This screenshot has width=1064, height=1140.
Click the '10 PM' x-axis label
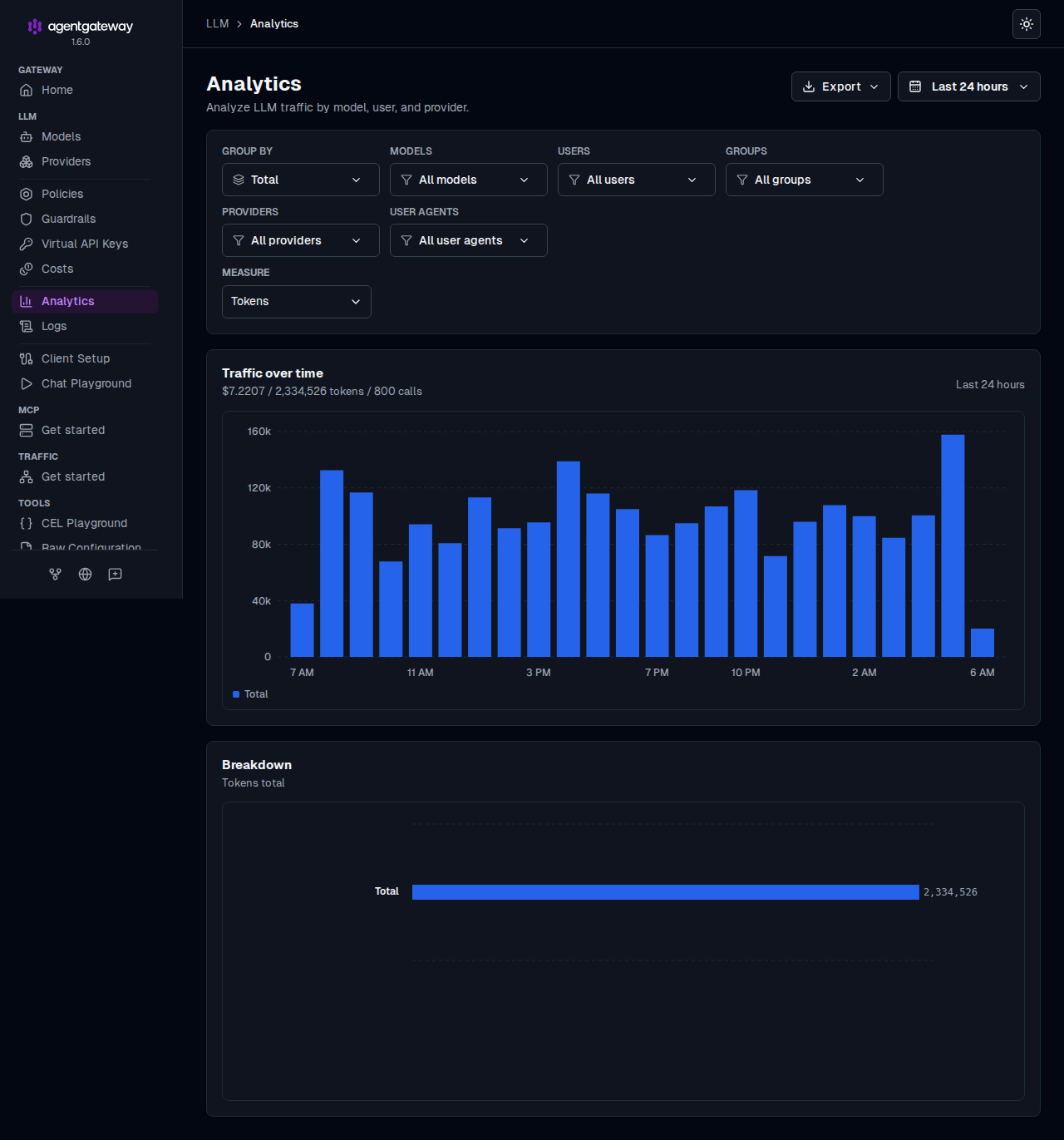click(x=746, y=673)
